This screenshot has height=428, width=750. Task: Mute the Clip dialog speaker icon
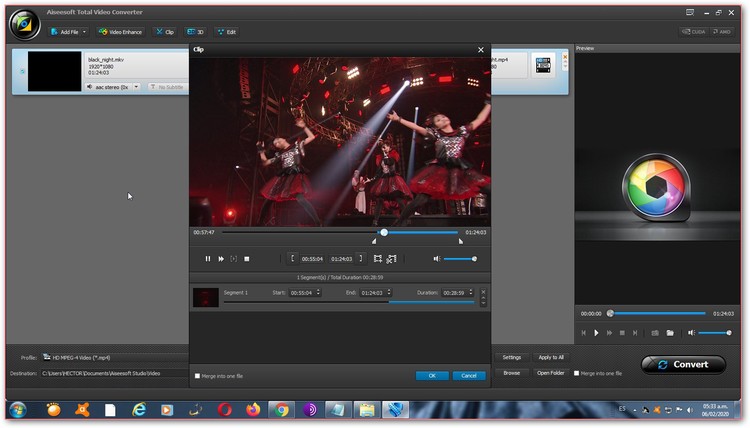point(437,259)
